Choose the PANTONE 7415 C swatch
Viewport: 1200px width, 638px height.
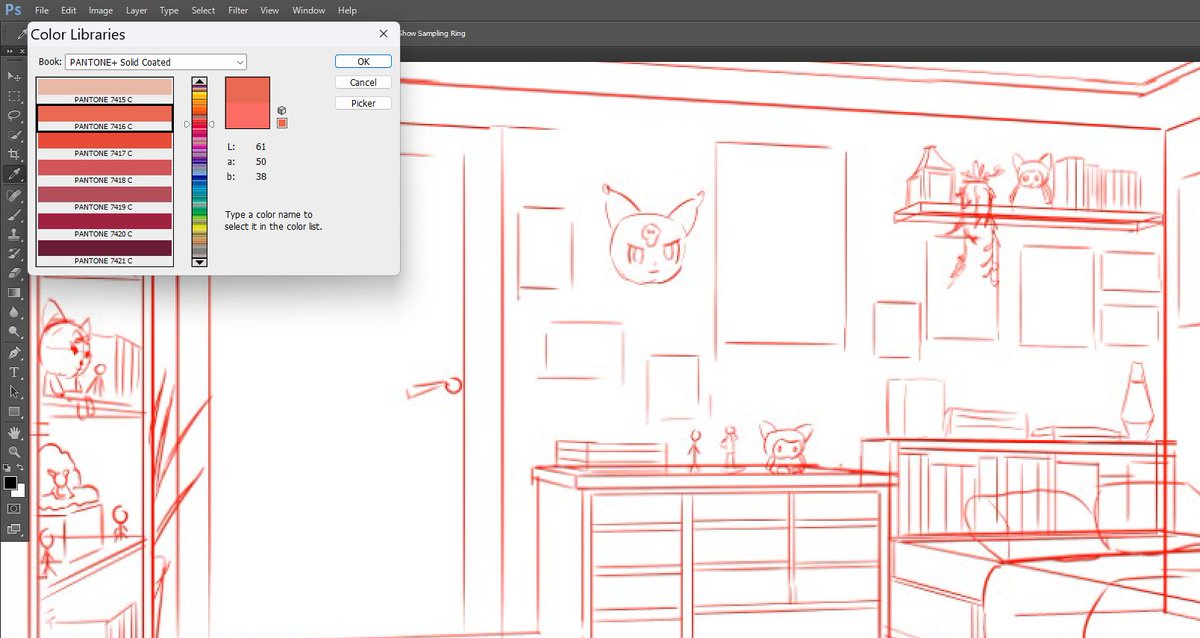(105, 91)
